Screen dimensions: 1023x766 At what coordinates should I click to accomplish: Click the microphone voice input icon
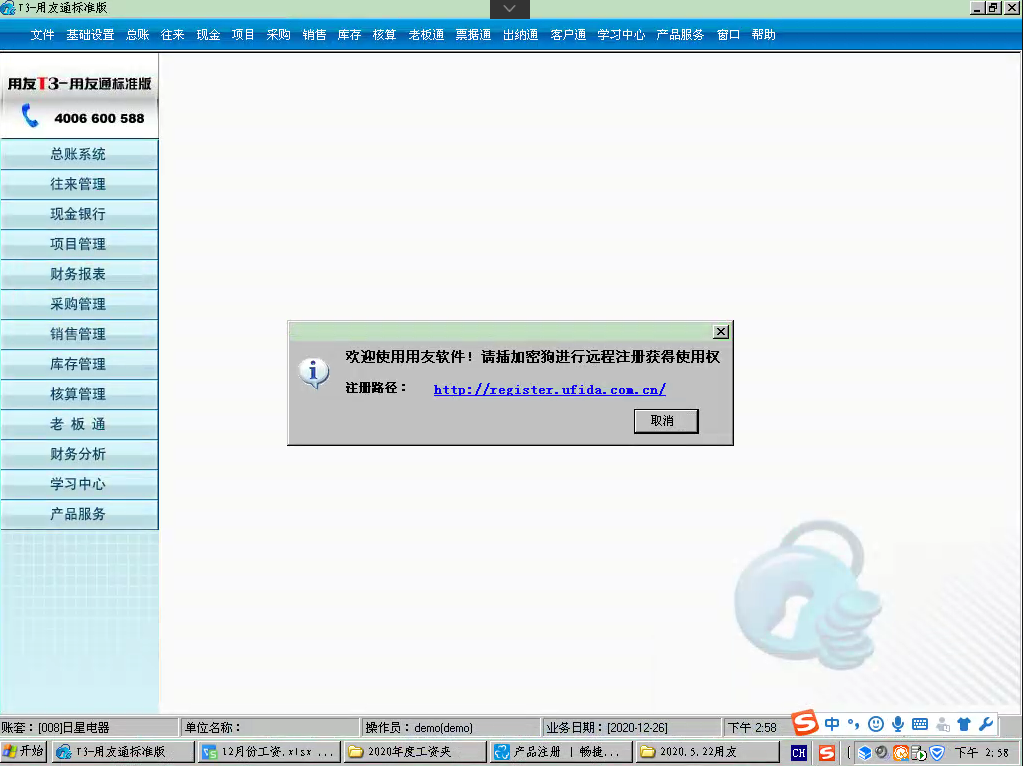click(x=898, y=724)
